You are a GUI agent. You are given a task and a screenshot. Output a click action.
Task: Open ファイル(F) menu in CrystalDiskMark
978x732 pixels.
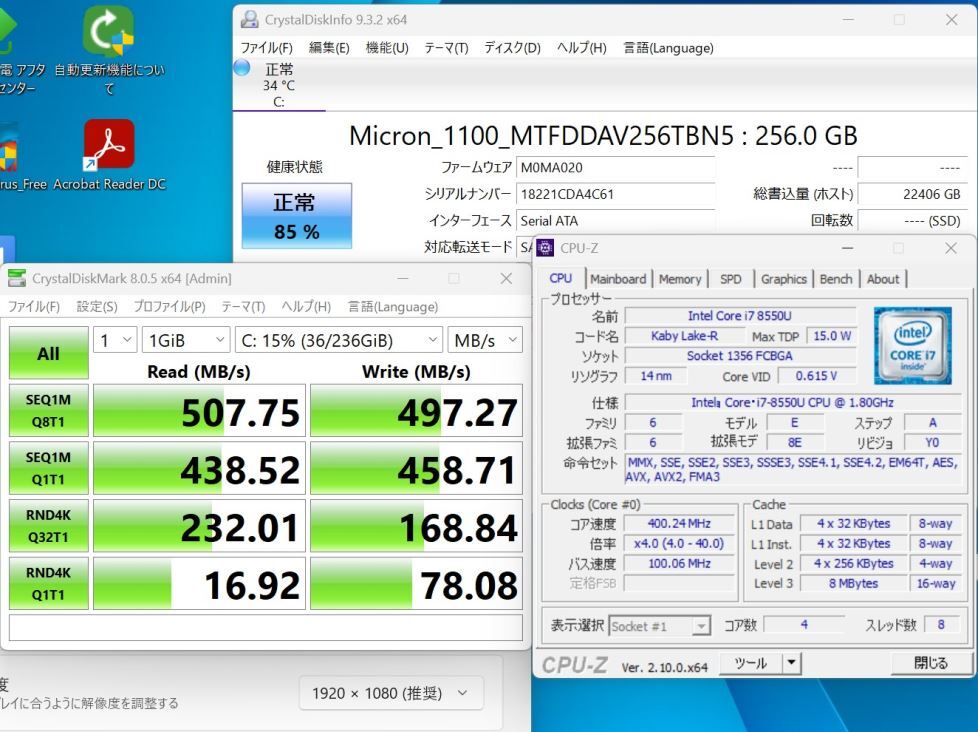coord(34,307)
